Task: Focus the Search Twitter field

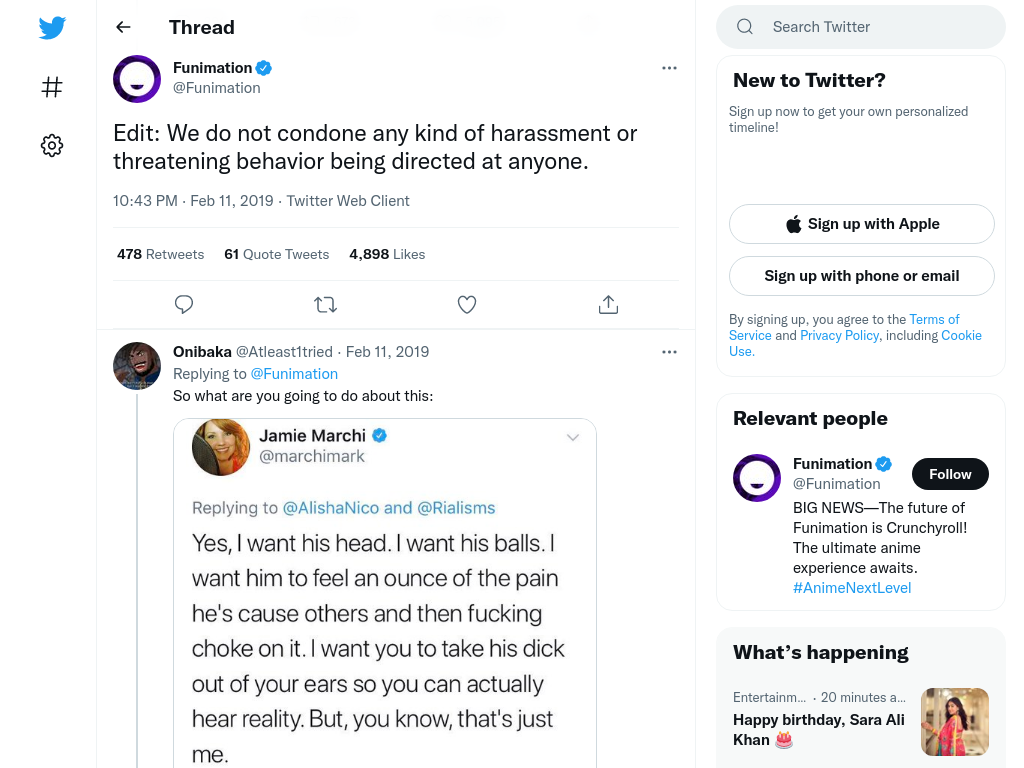Action: click(x=861, y=27)
